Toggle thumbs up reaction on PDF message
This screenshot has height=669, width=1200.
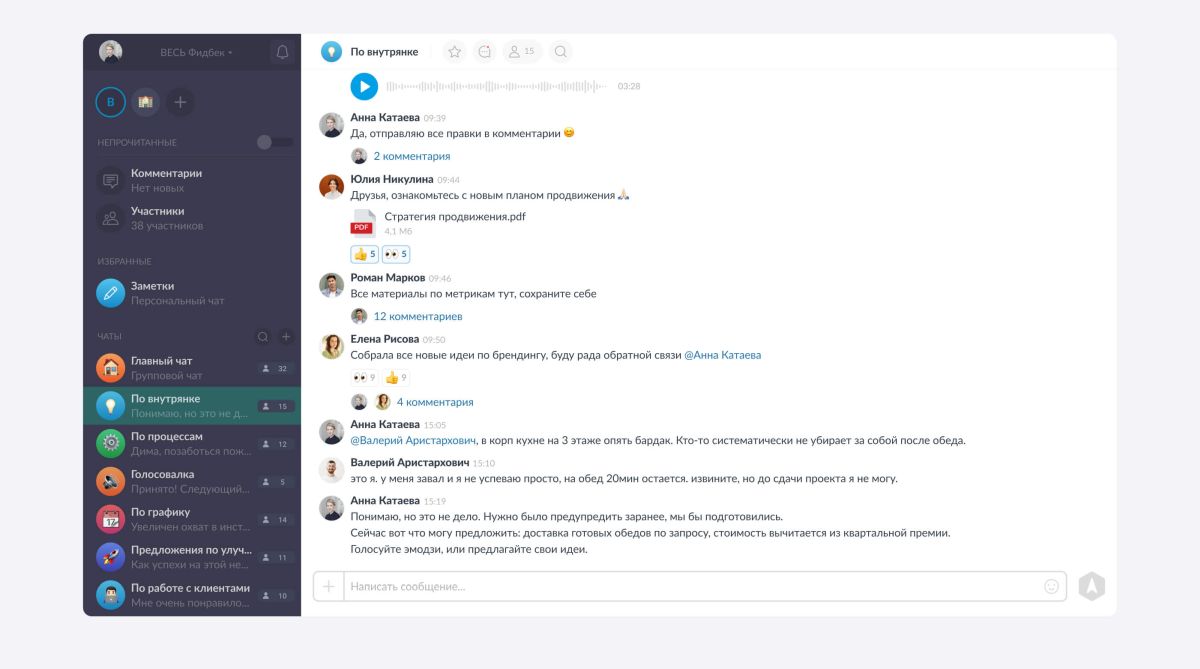(x=365, y=255)
